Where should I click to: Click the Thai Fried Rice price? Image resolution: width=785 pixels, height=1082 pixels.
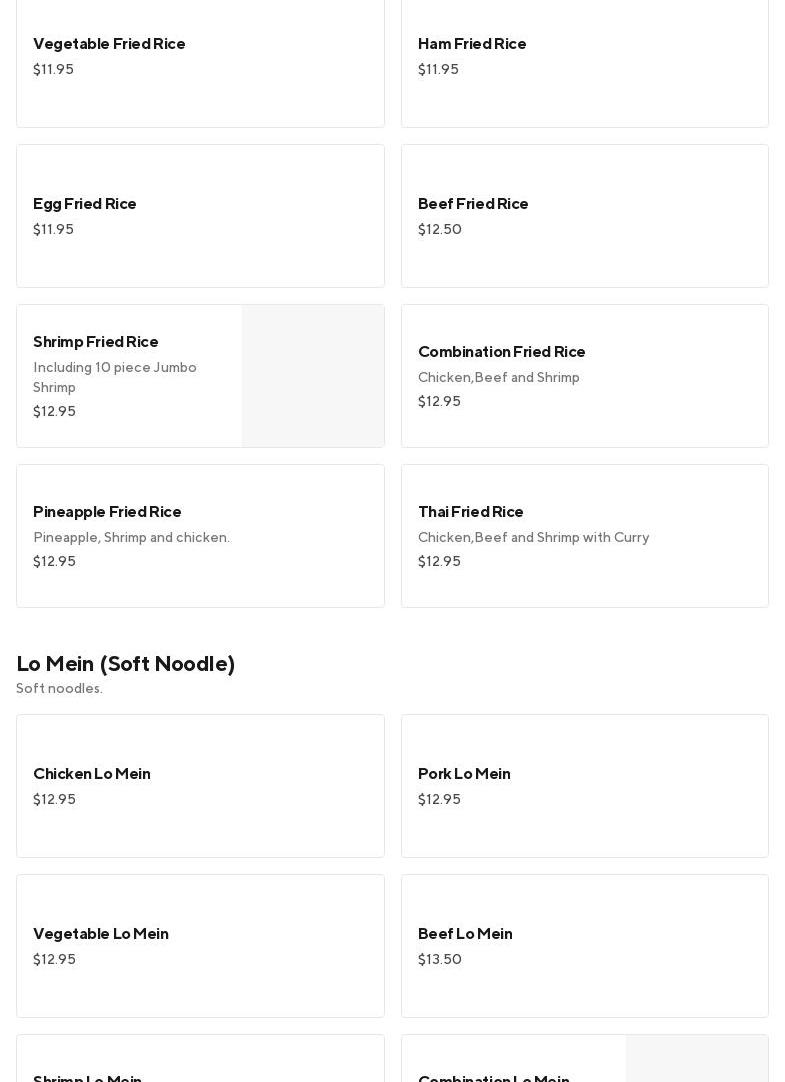[439, 562]
